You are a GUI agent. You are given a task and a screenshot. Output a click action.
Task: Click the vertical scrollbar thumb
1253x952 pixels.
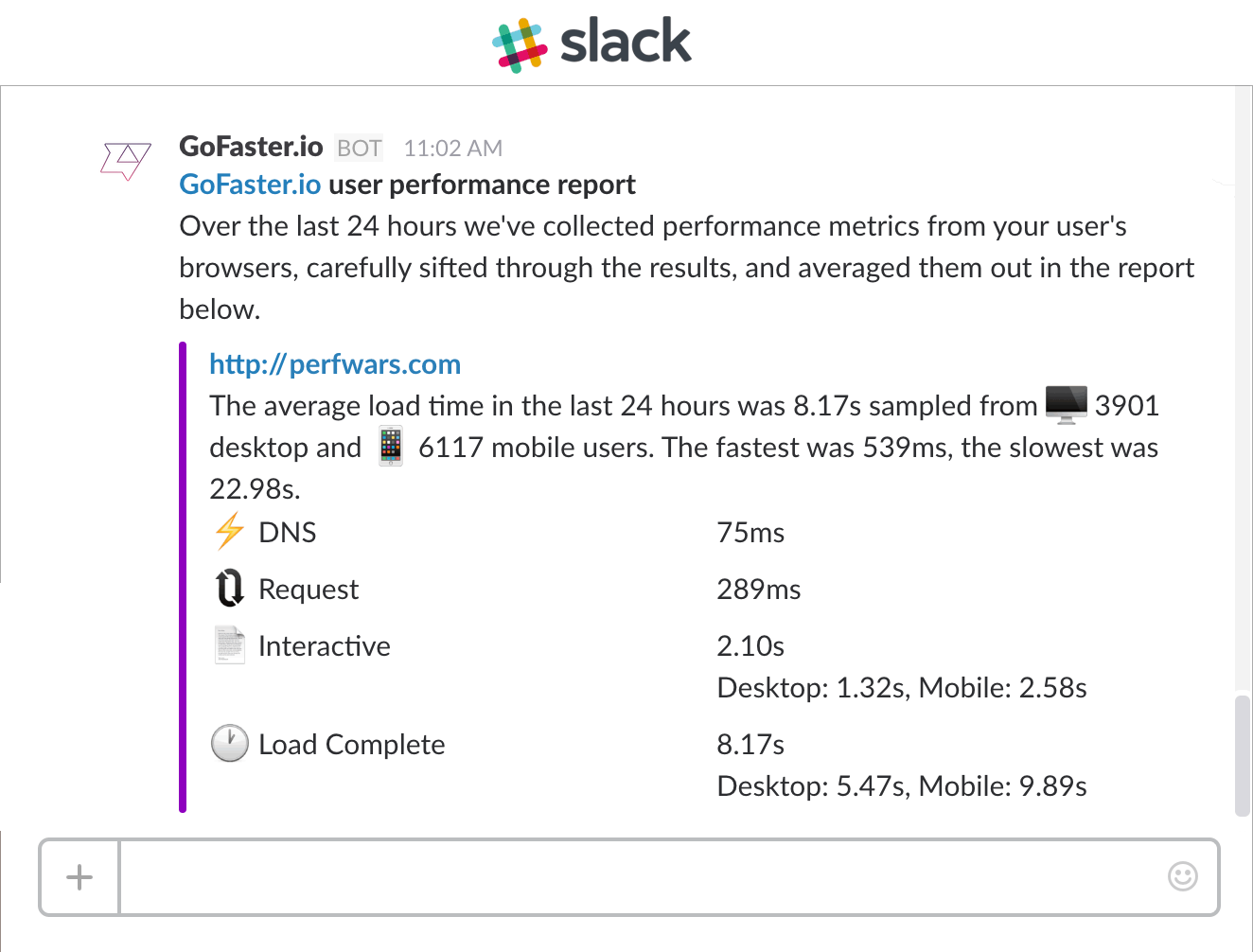point(1243,755)
